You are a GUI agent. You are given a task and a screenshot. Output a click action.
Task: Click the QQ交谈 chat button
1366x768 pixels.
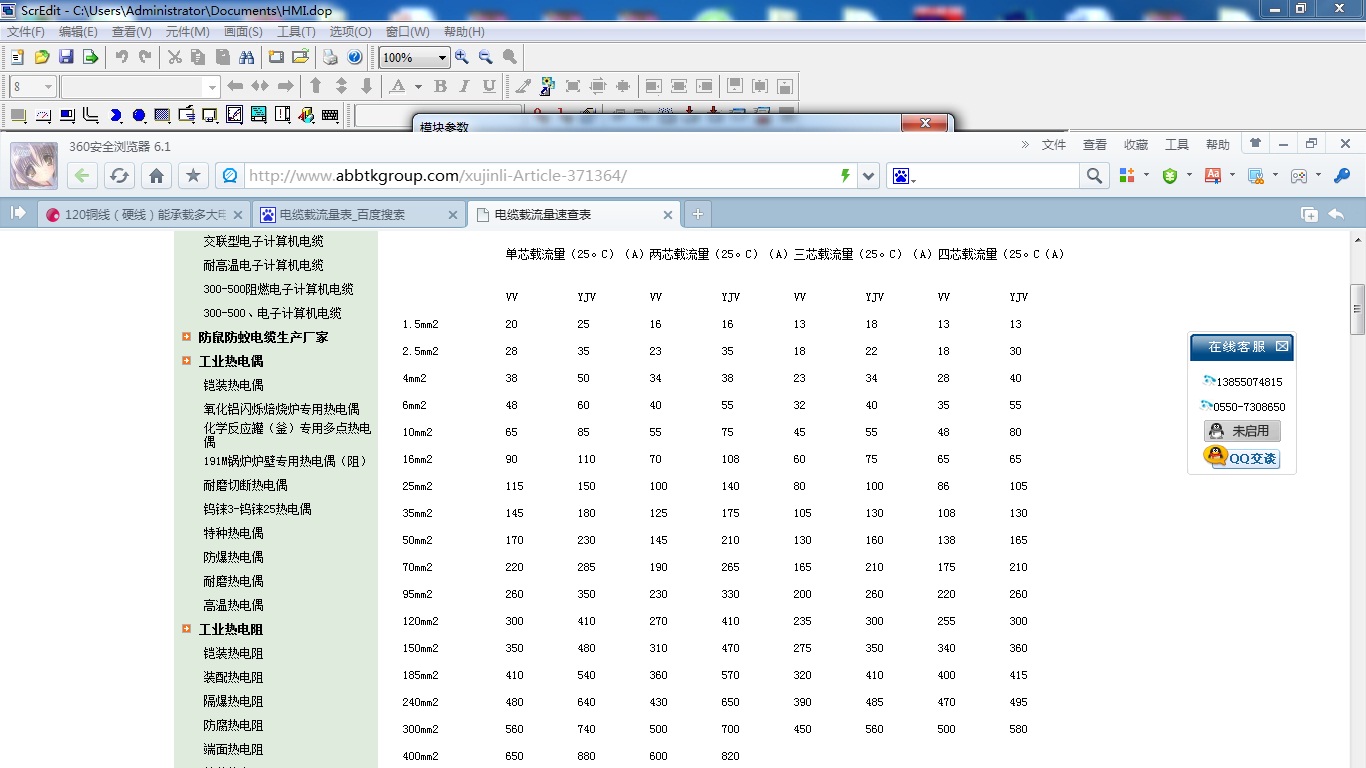click(x=1242, y=458)
